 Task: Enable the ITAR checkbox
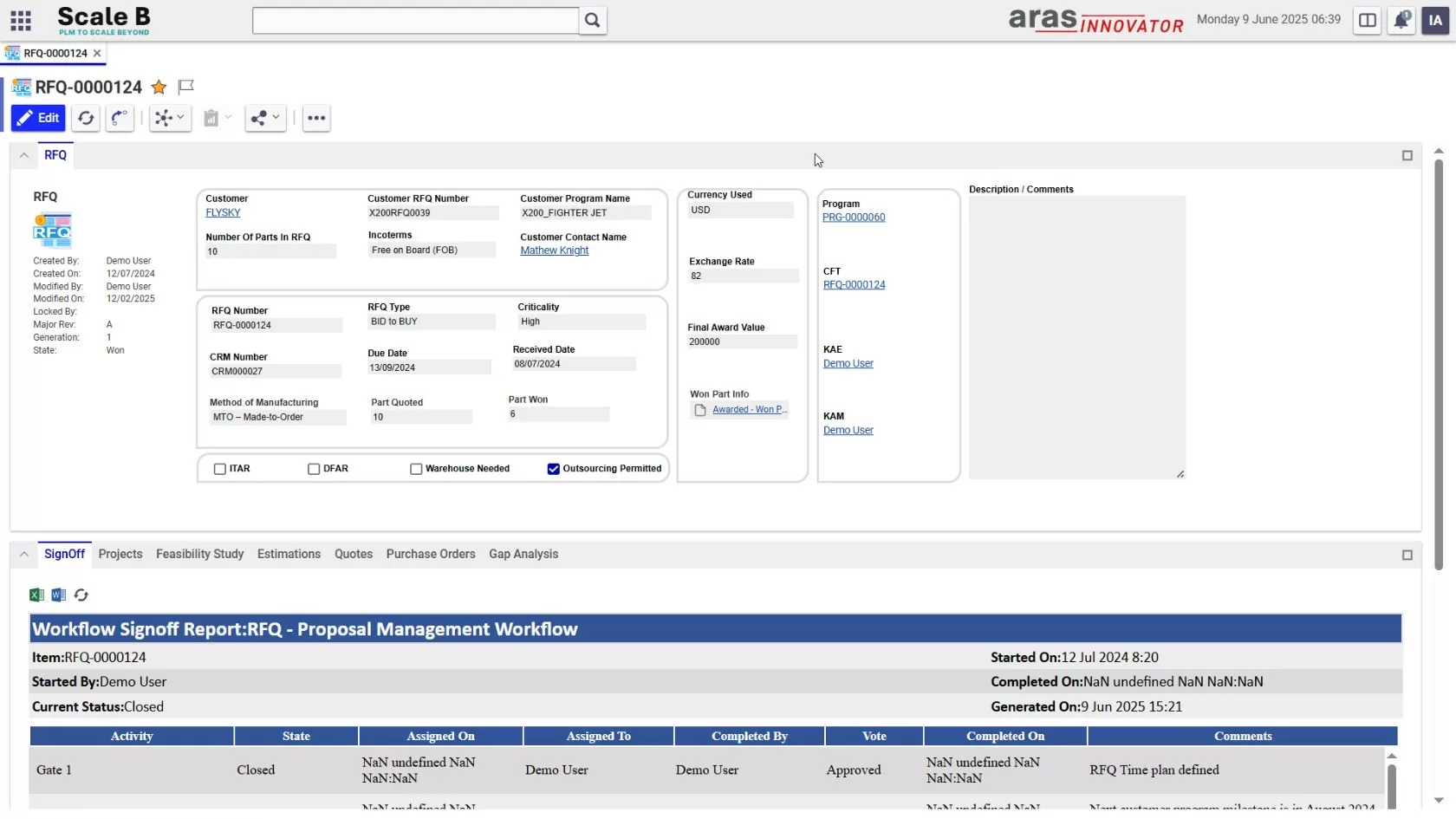[x=220, y=468]
